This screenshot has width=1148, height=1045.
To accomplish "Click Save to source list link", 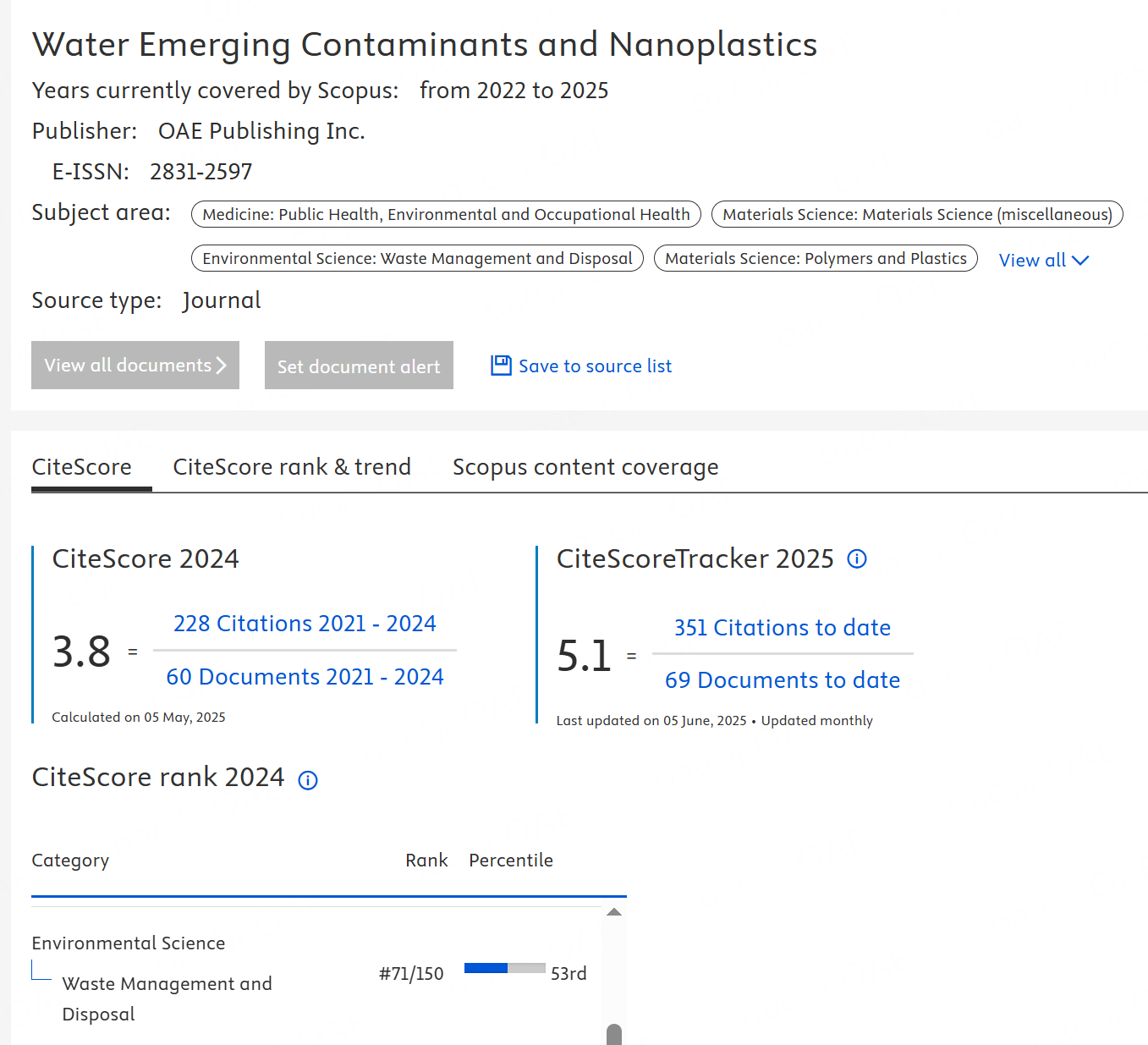I will pos(595,366).
